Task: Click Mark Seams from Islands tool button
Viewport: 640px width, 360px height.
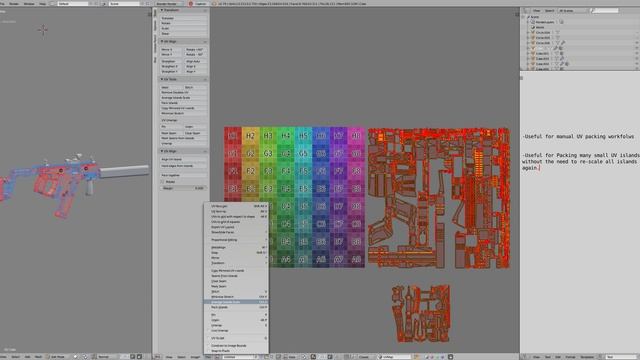Action: 183,138
